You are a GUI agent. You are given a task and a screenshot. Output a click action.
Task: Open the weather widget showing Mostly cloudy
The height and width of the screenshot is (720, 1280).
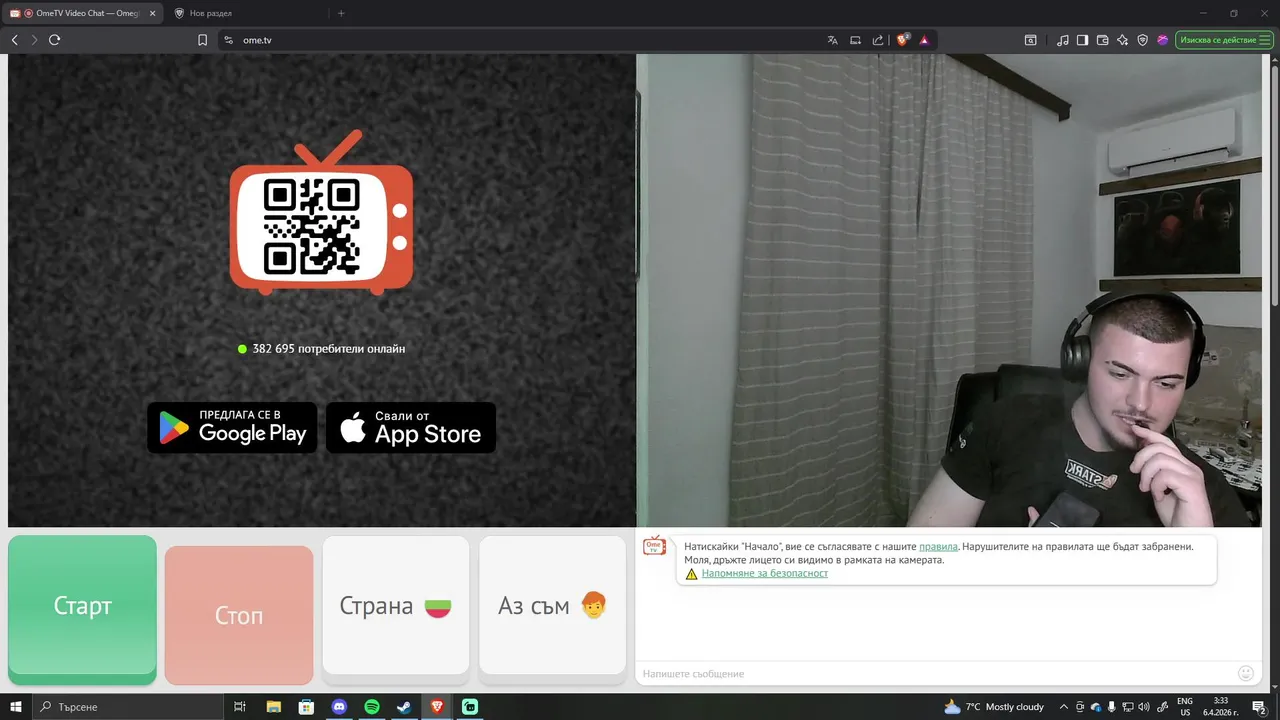pyautogui.click(x=994, y=707)
